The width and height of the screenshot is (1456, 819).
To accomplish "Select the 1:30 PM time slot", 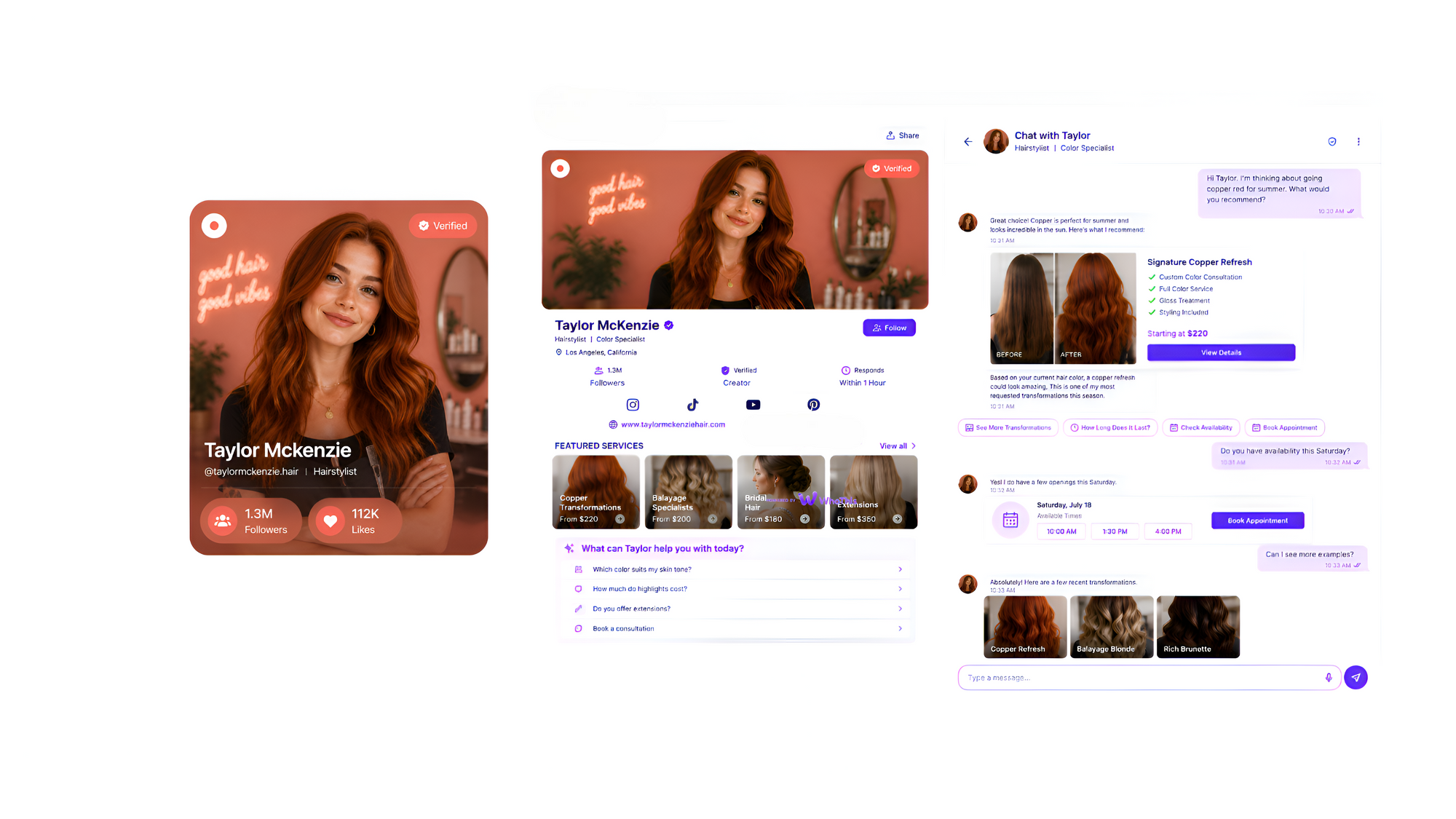I will (1115, 531).
